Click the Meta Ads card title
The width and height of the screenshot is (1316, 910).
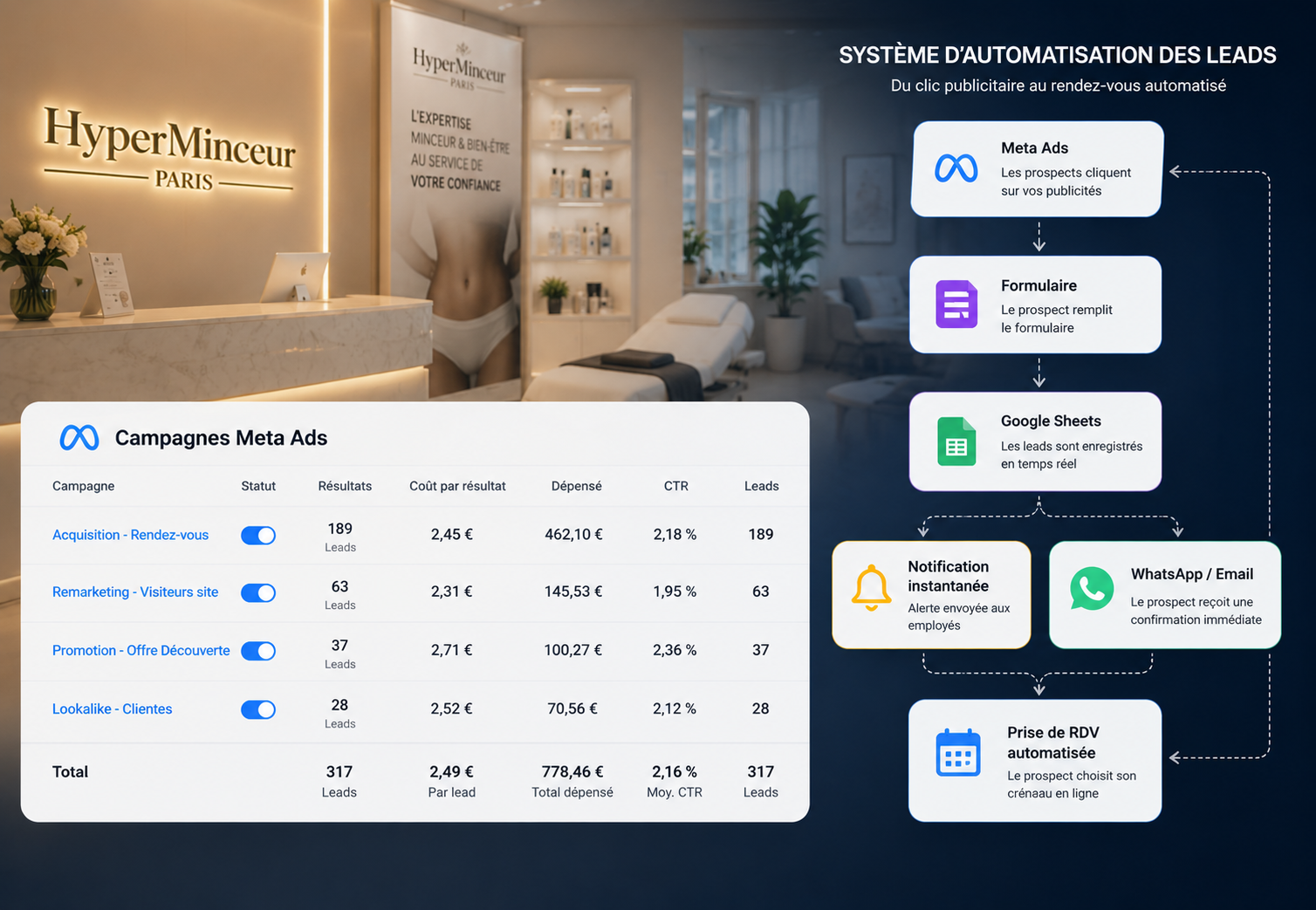(x=1034, y=148)
